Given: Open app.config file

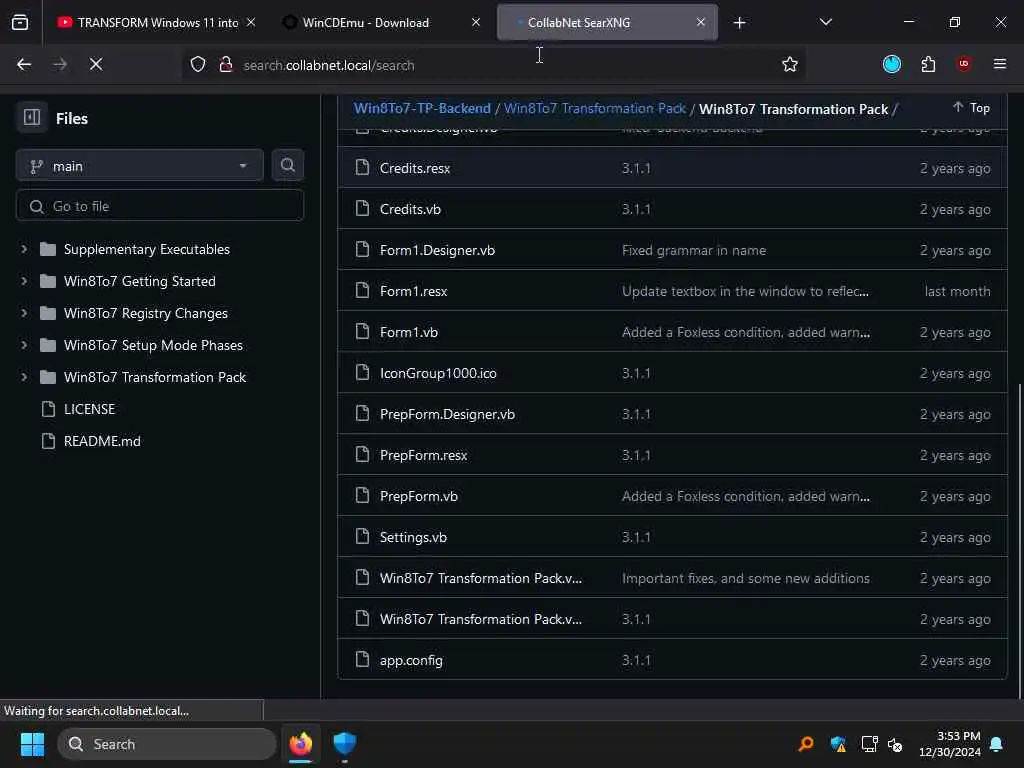Looking at the screenshot, I should (x=411, y=660).
